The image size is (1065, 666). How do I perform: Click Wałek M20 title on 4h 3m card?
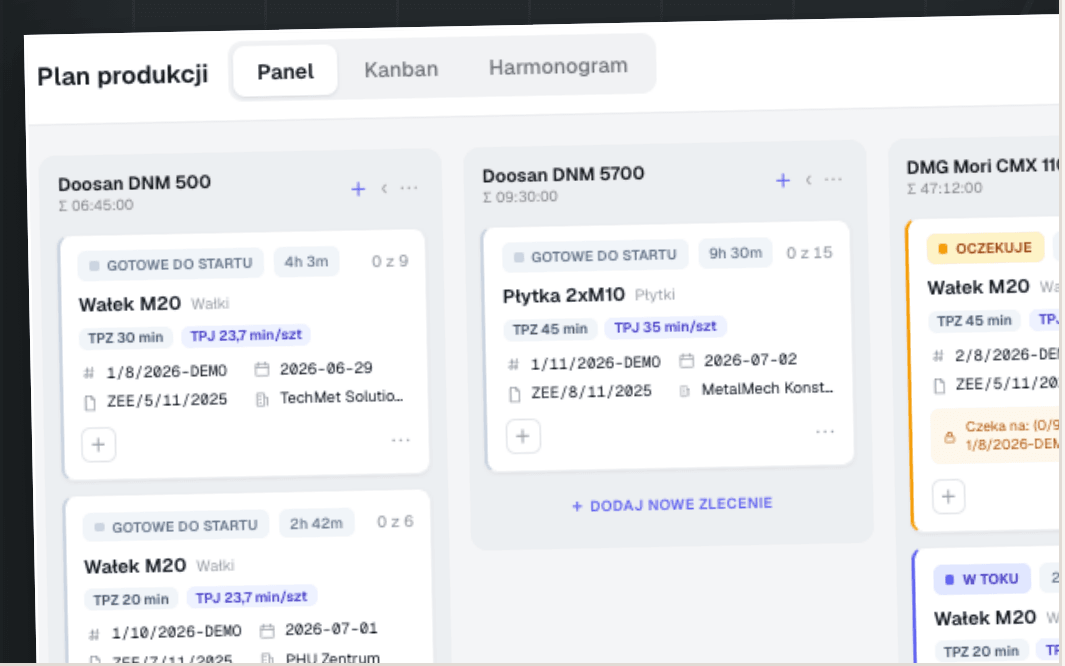tap(130, 304)
